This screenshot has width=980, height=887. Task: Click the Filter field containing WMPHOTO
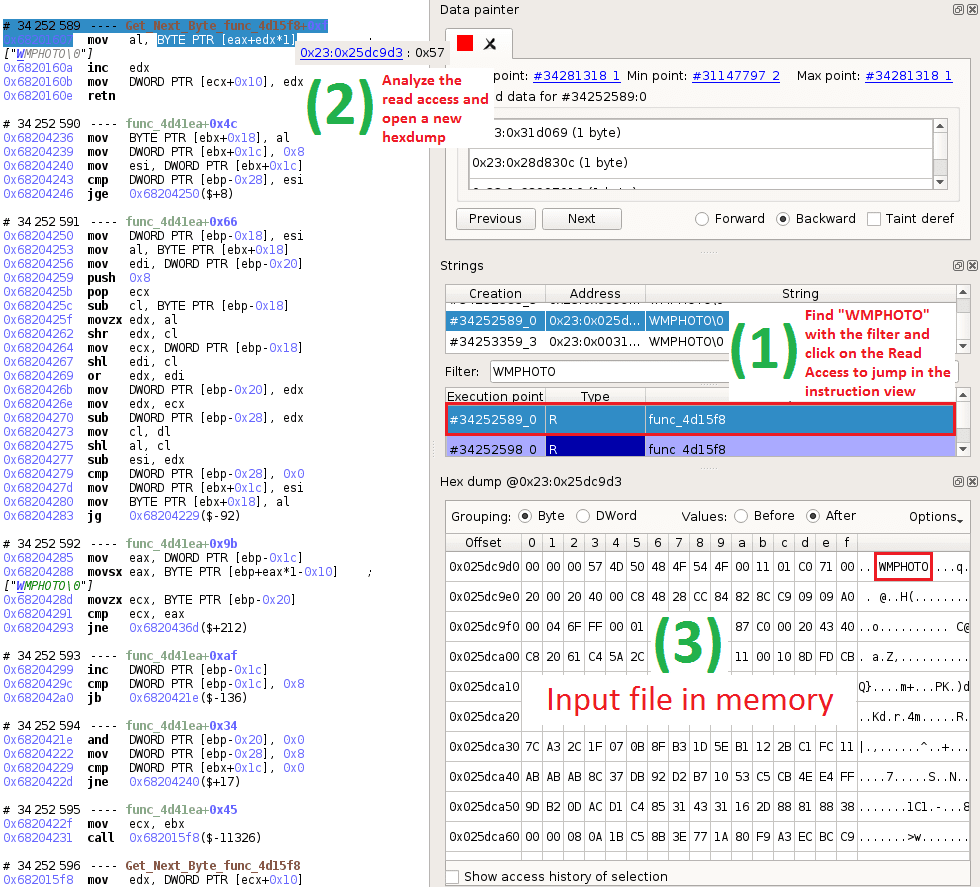[x=609, y=372]
